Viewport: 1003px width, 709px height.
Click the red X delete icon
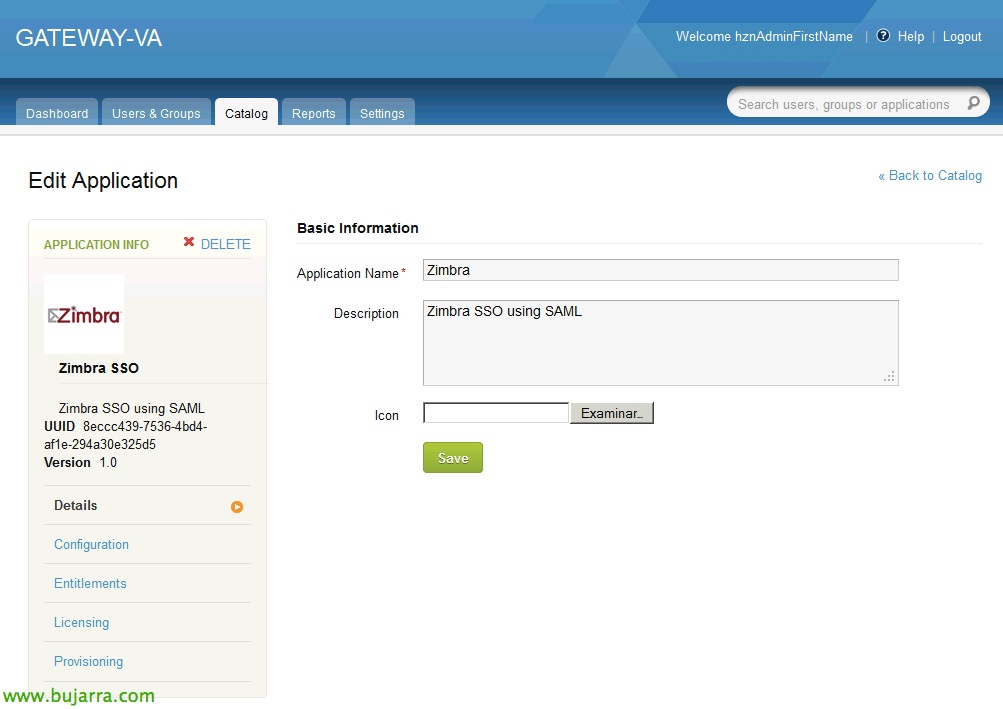click(189, 242)
